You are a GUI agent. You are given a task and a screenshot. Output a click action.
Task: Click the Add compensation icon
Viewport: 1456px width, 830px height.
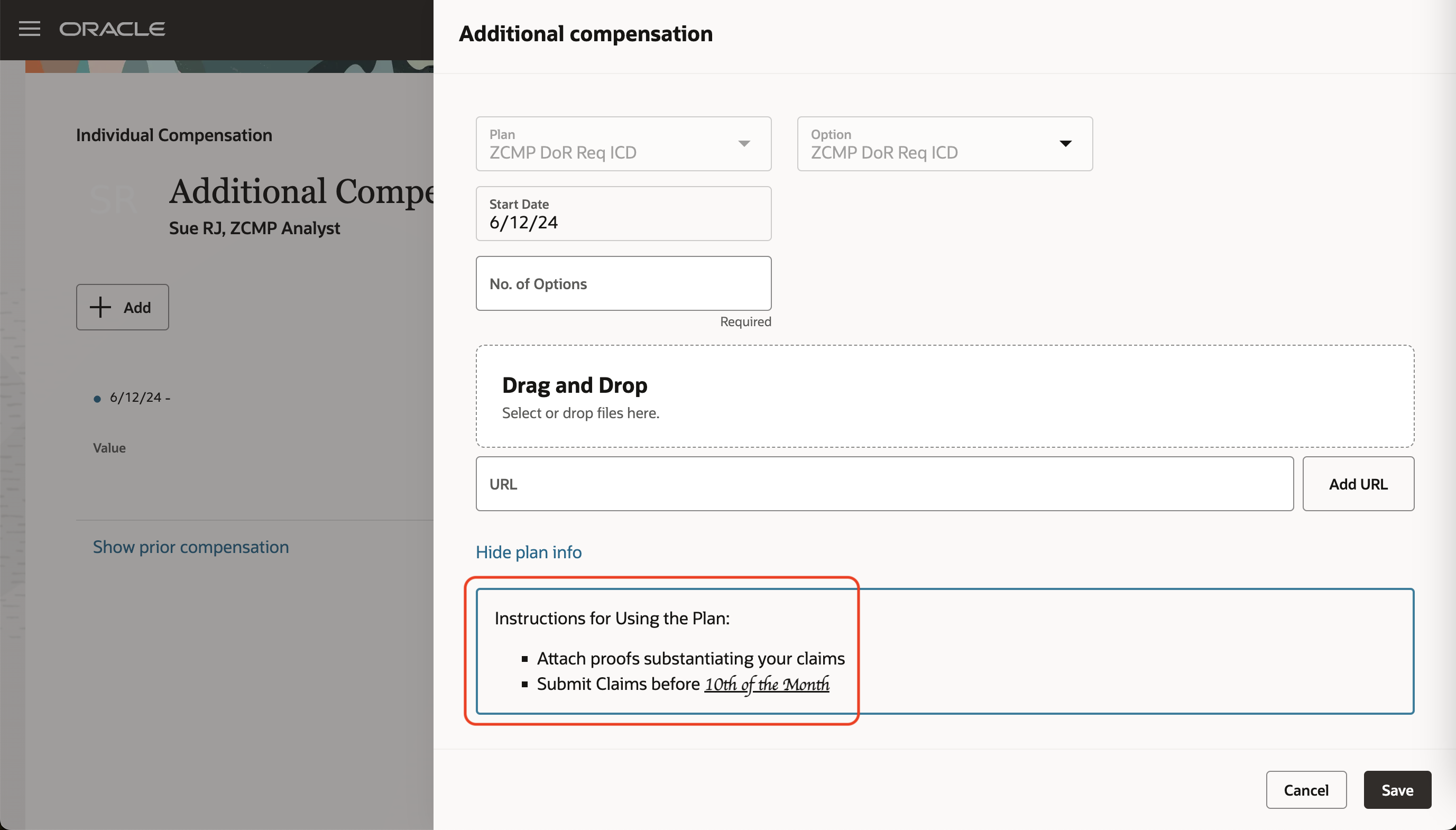pyautogui.click(x=122, y=307)
